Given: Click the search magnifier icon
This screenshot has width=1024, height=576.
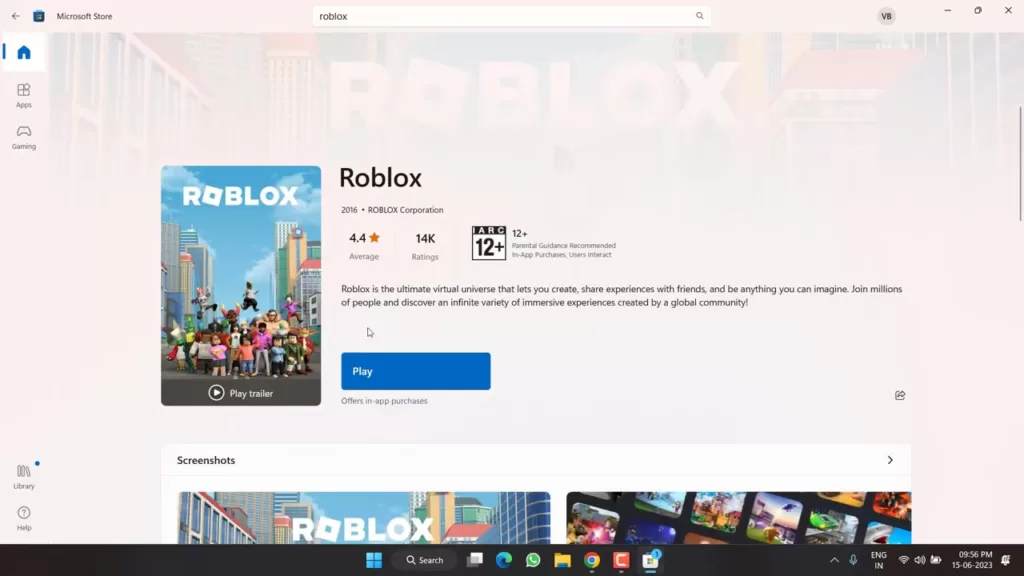Looking at the screenshot, I should coord(699,16).
